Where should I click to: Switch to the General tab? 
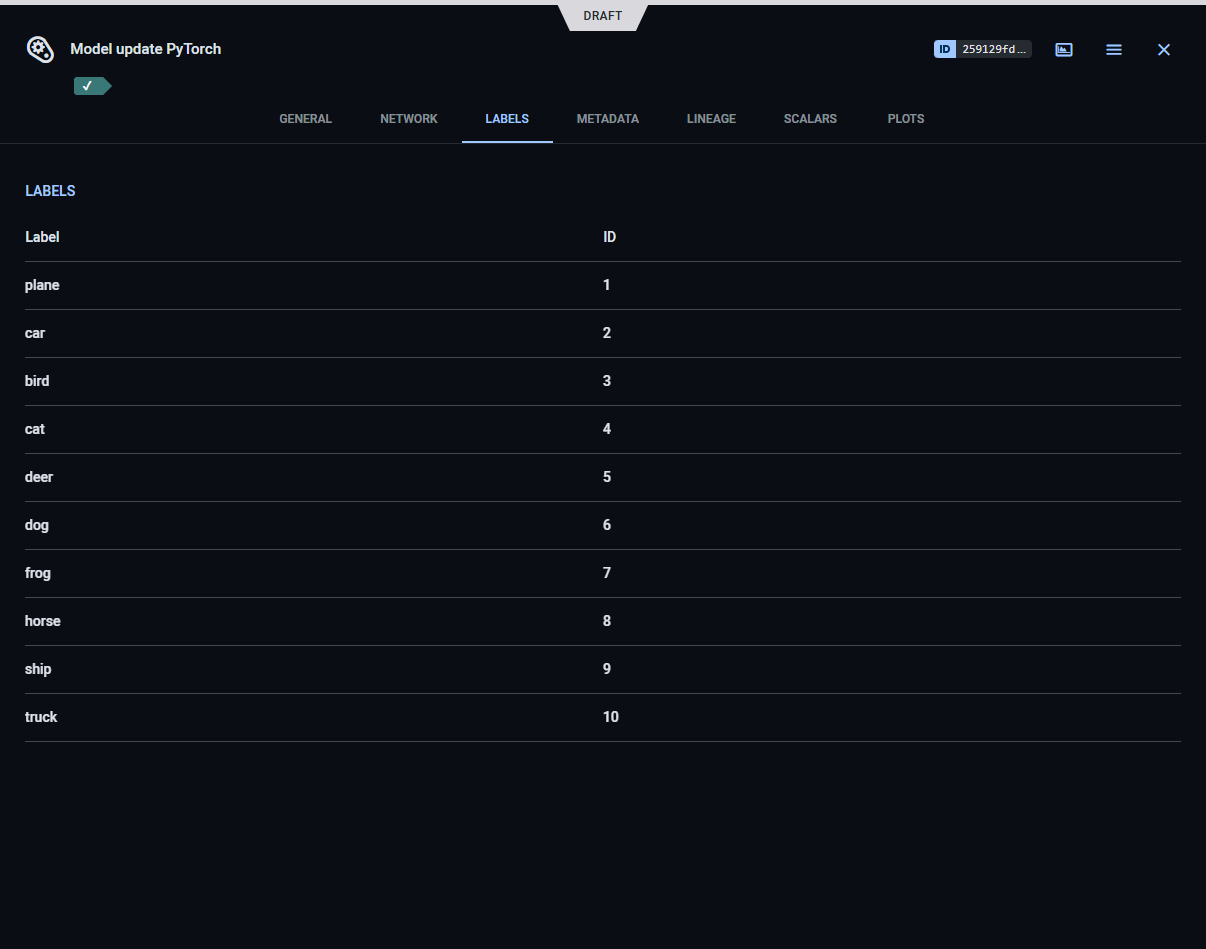coord(305,119)
